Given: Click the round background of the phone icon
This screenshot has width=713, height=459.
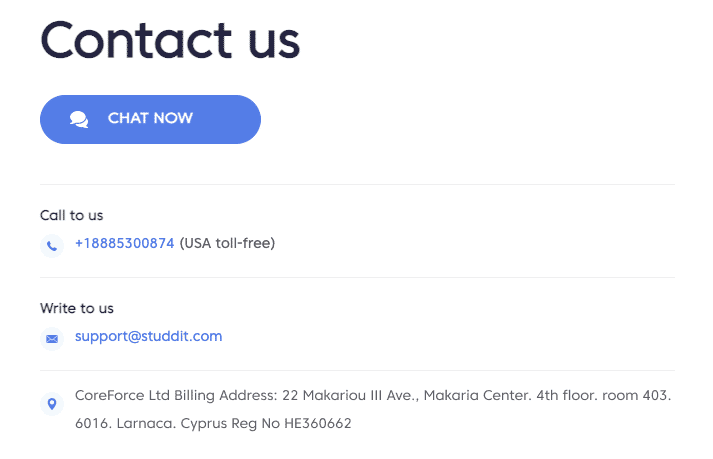Looking at the screenshot, I should (x=52, y=246).
